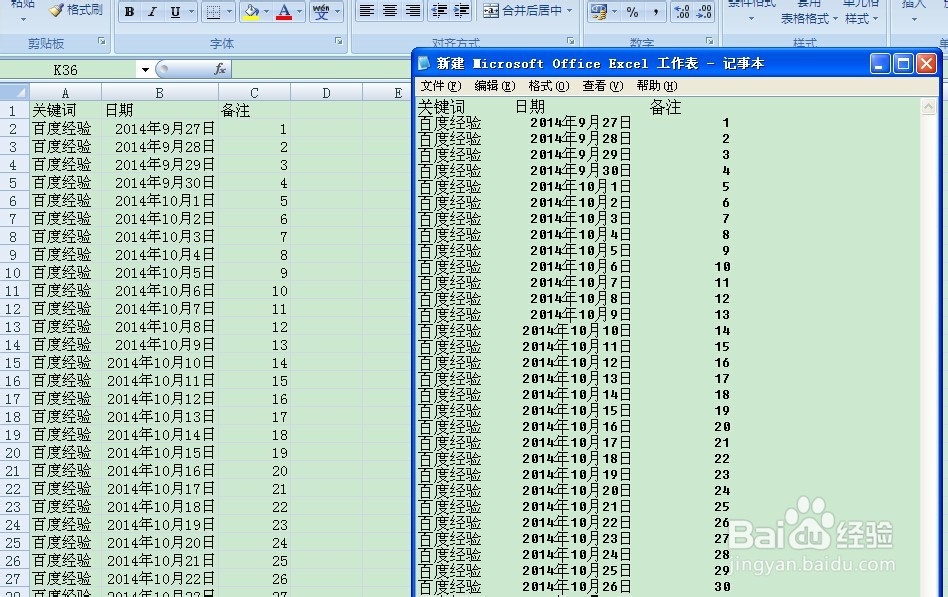Open Notepad 文件(F) menu
The height and width of the screenshot is (597, 948).
tap(441, 86)
